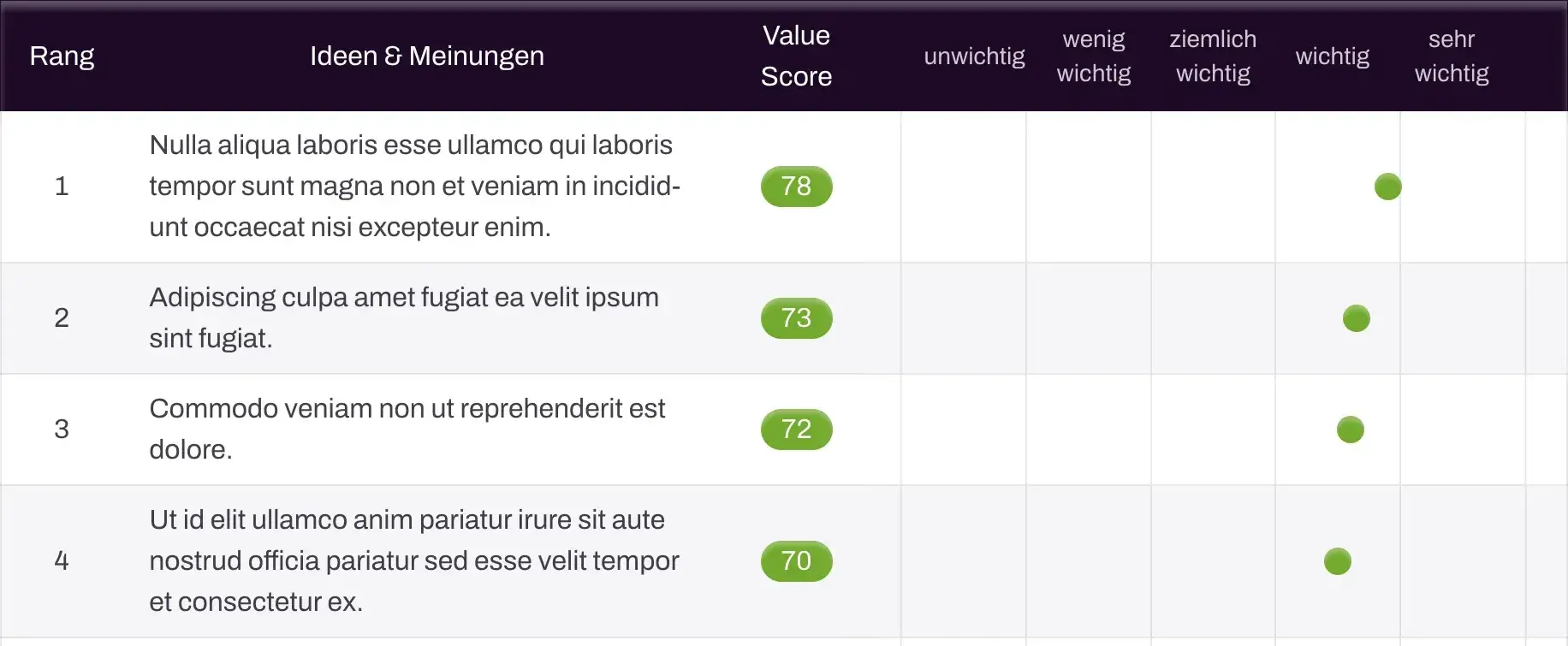This screenshot has width=1568, height=646.
Task: Select the 70 value score badge
Action: point(796,561)
